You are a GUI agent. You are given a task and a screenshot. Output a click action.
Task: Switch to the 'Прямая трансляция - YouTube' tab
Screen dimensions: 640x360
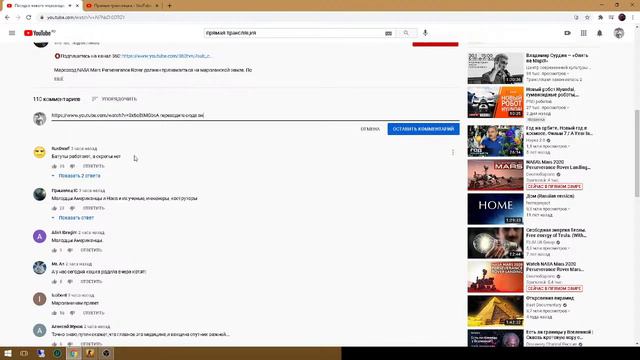122,6
